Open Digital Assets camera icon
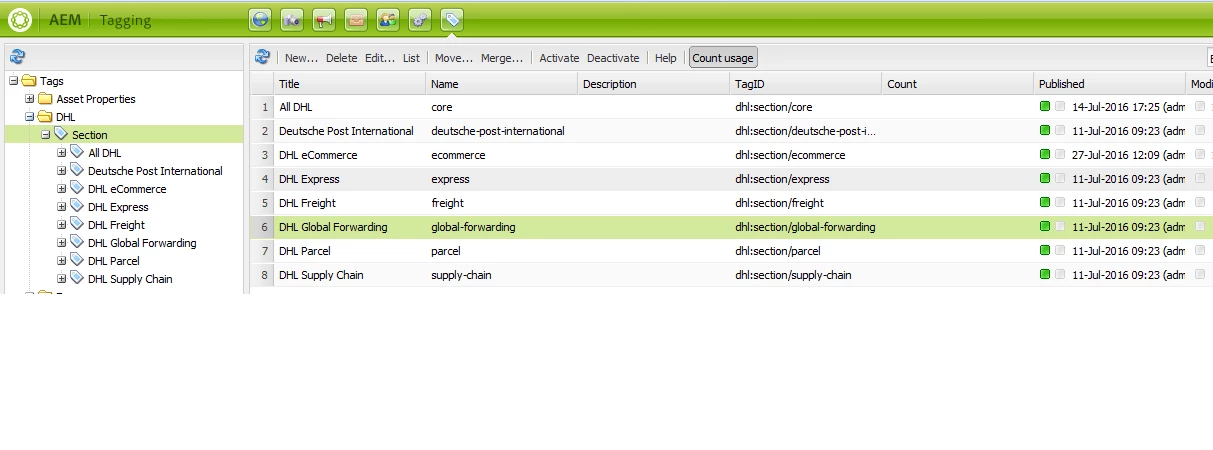 coord(292,18)
